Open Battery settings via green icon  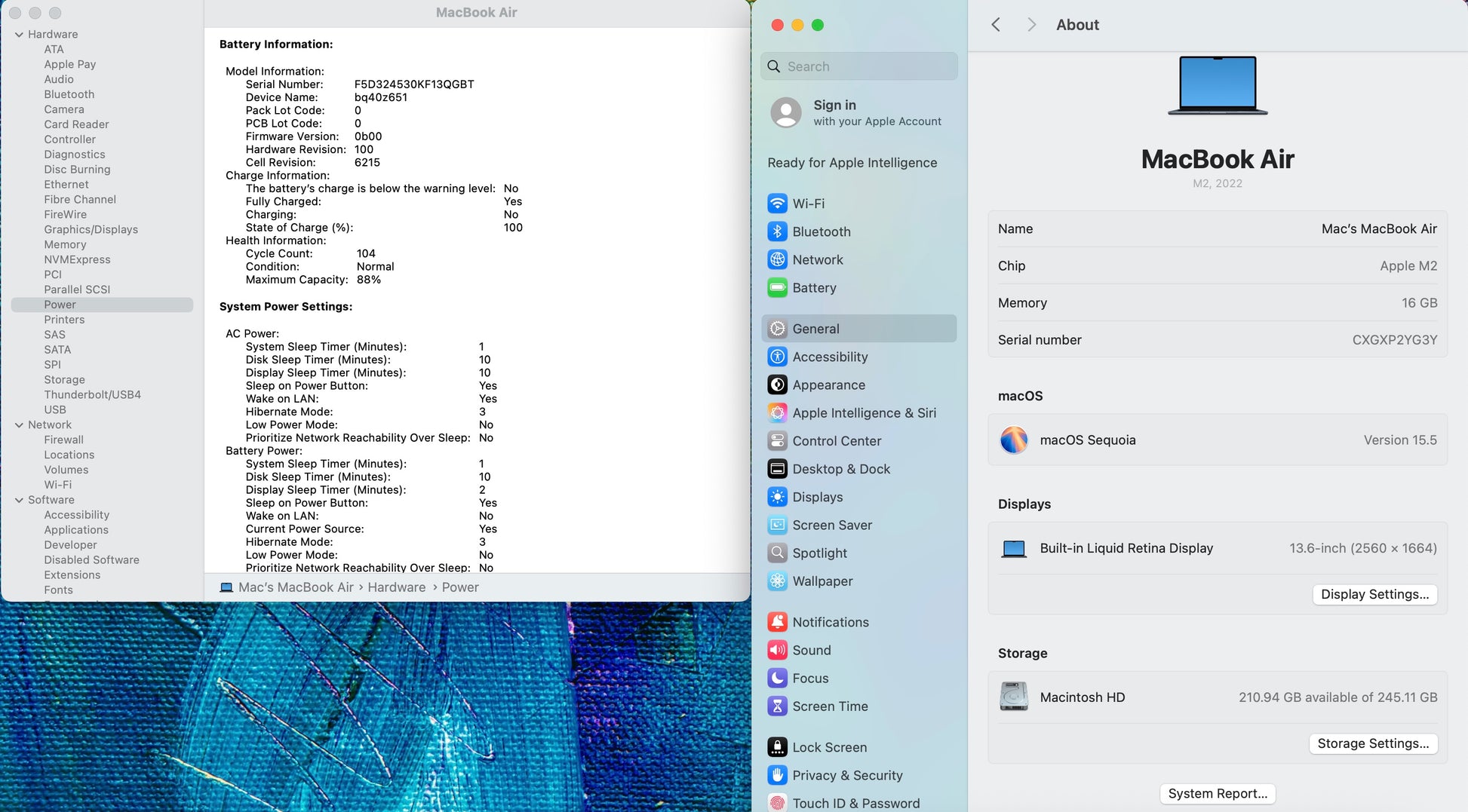tap(777, 288)
